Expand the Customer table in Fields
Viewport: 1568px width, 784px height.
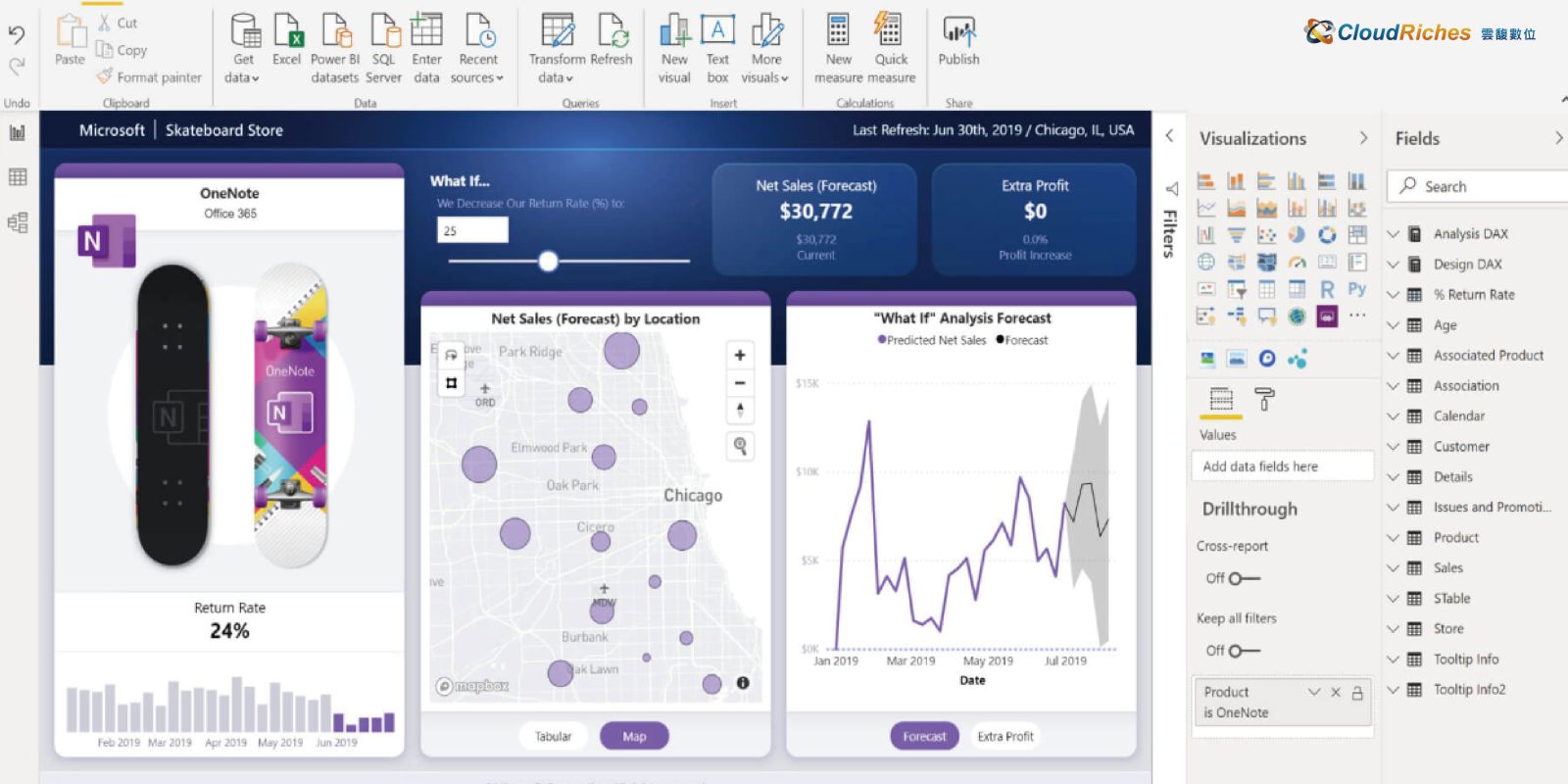(1393, 447)
